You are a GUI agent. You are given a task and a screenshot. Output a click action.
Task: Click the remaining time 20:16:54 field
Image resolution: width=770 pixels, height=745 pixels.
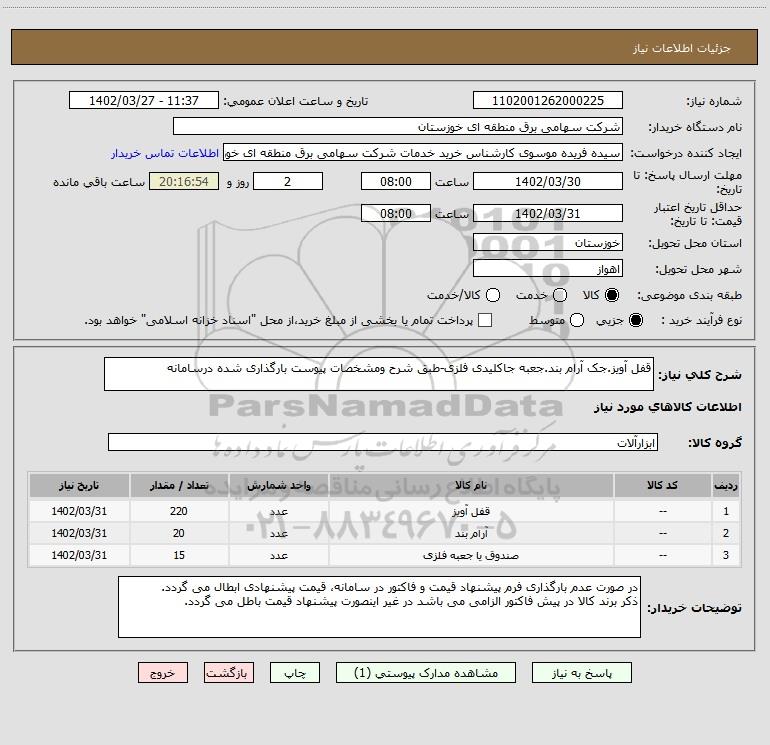point(184,181)
